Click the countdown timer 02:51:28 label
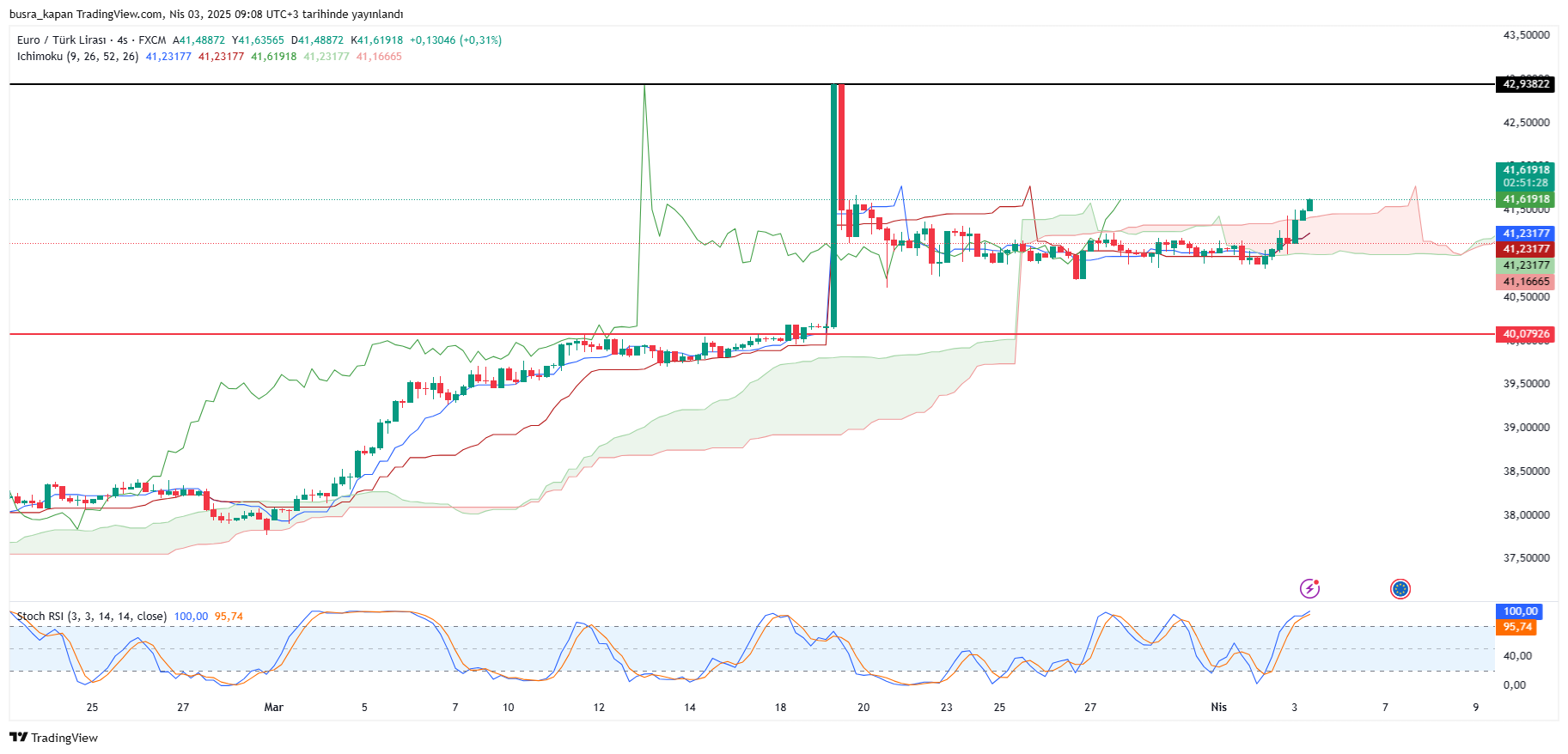This screenshot has height=754, width=1568. pos(1526,183)
